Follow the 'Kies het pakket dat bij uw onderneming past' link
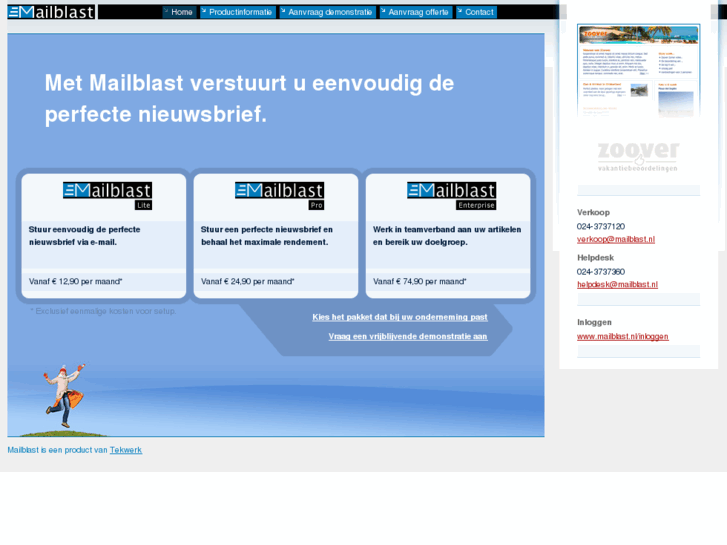 [x=400, y=317]
